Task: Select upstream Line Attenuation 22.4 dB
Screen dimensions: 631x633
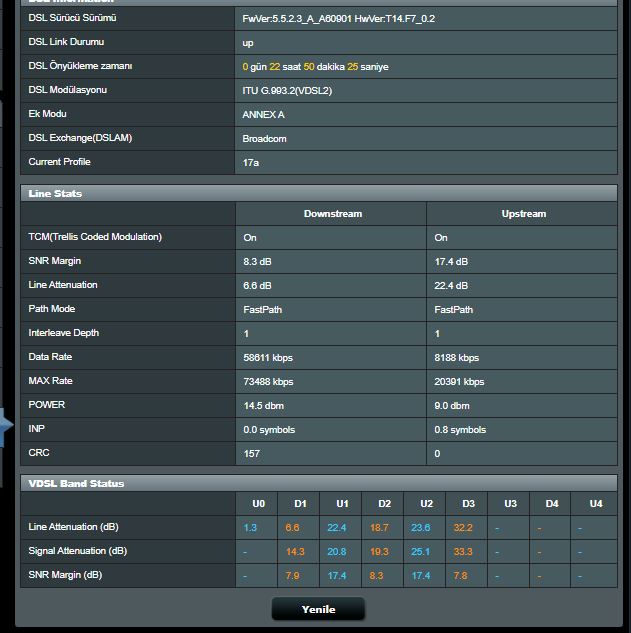Action: (451, 285)
